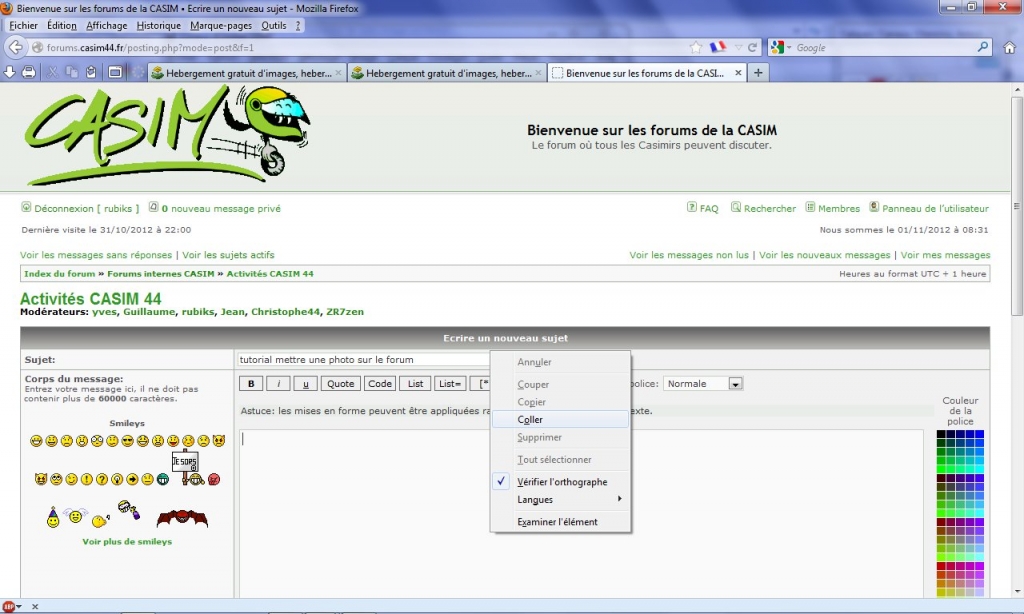
Task: Select 'Coller' from the context menu
Action: click(531, 420)
